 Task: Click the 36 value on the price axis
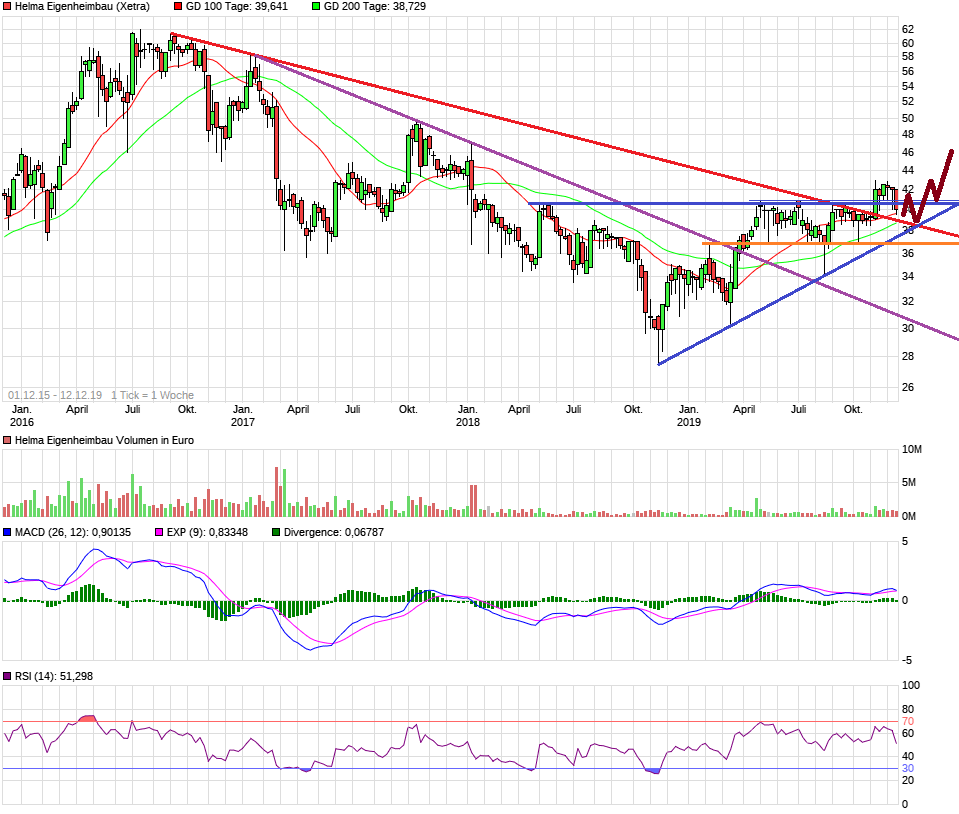(x=908, y=253)
